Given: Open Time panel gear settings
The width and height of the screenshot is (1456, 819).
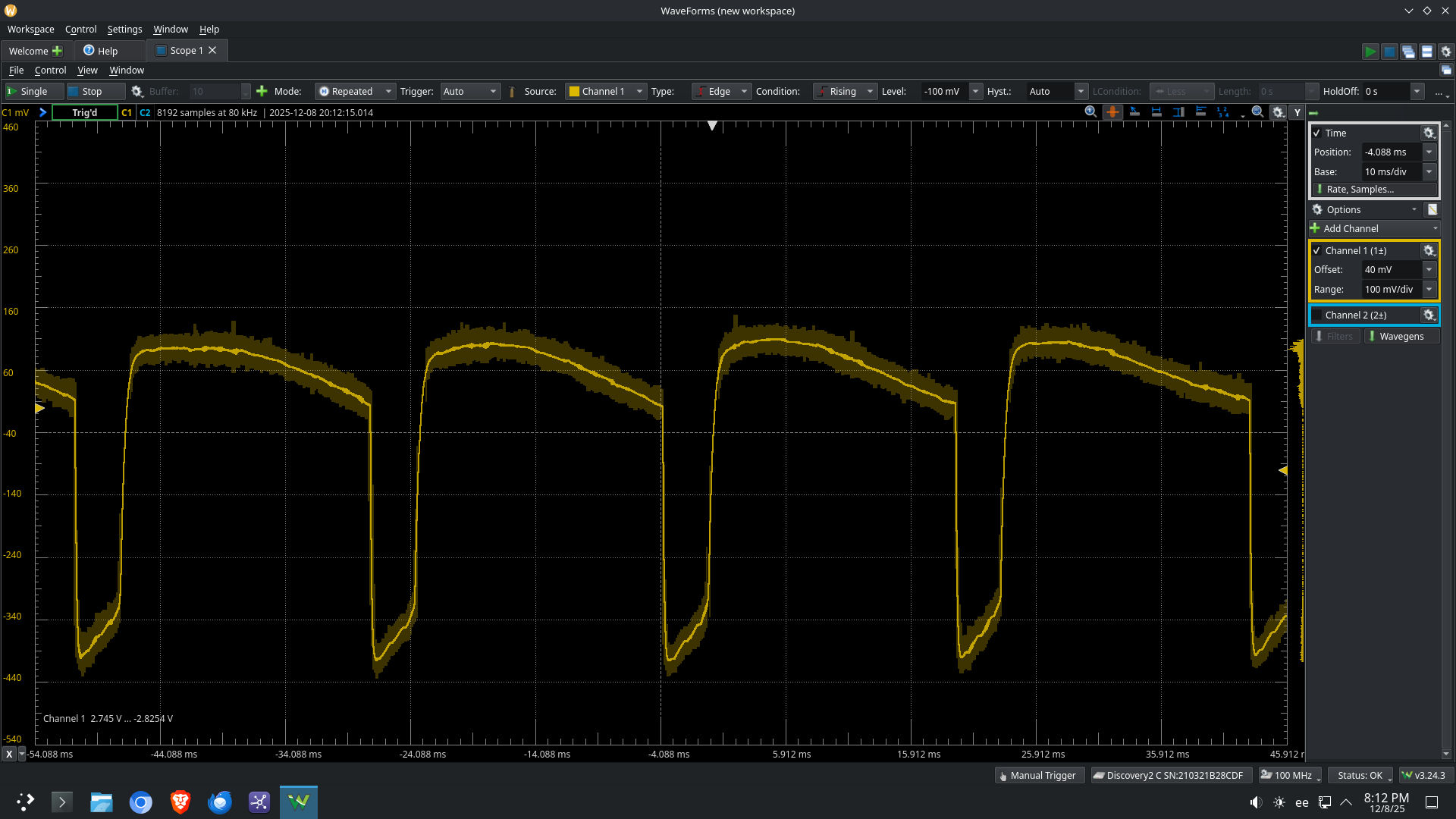Looking at the screenshot, I should [1429, 133].
